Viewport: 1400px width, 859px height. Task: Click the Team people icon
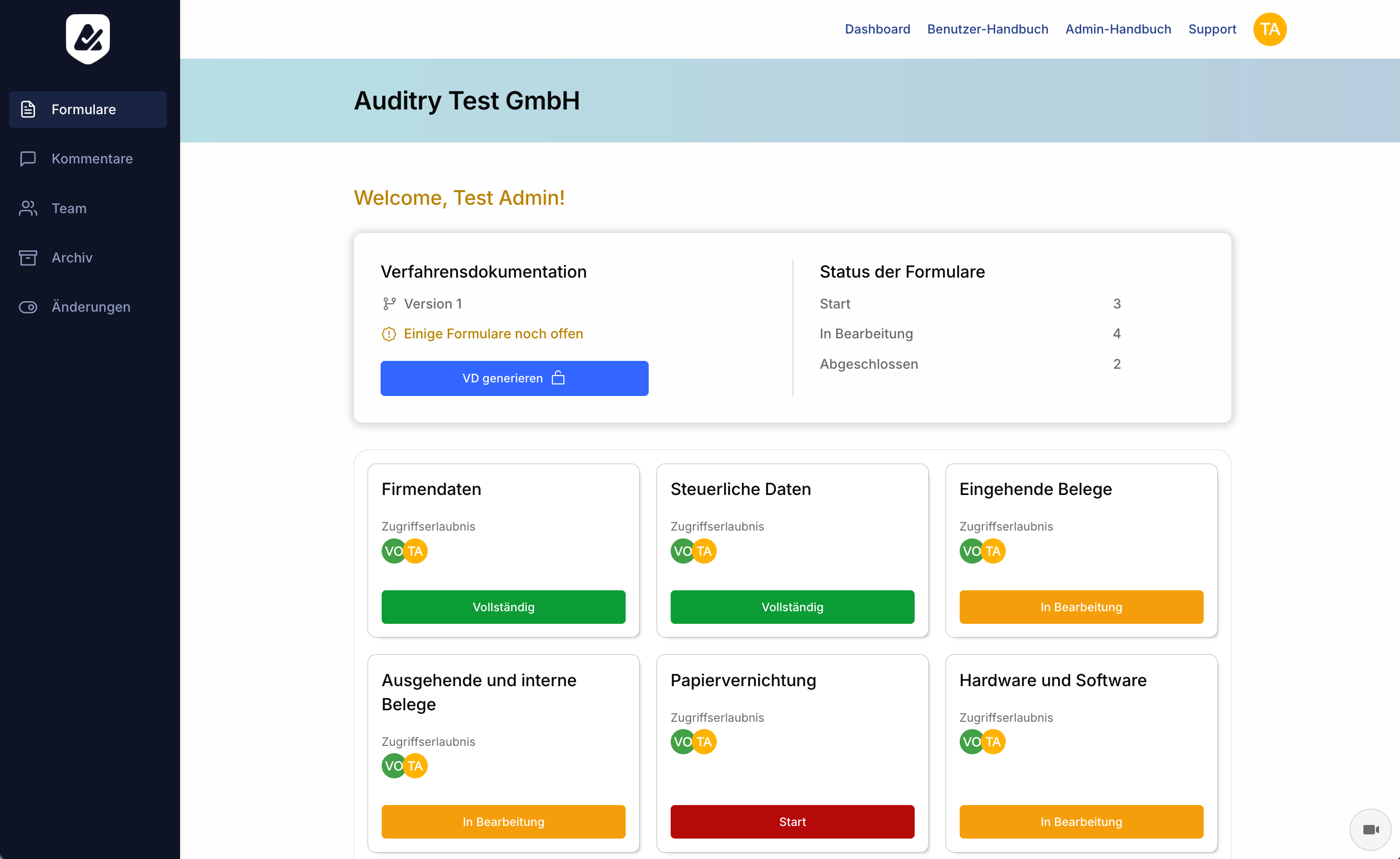[x=28, y=208]
